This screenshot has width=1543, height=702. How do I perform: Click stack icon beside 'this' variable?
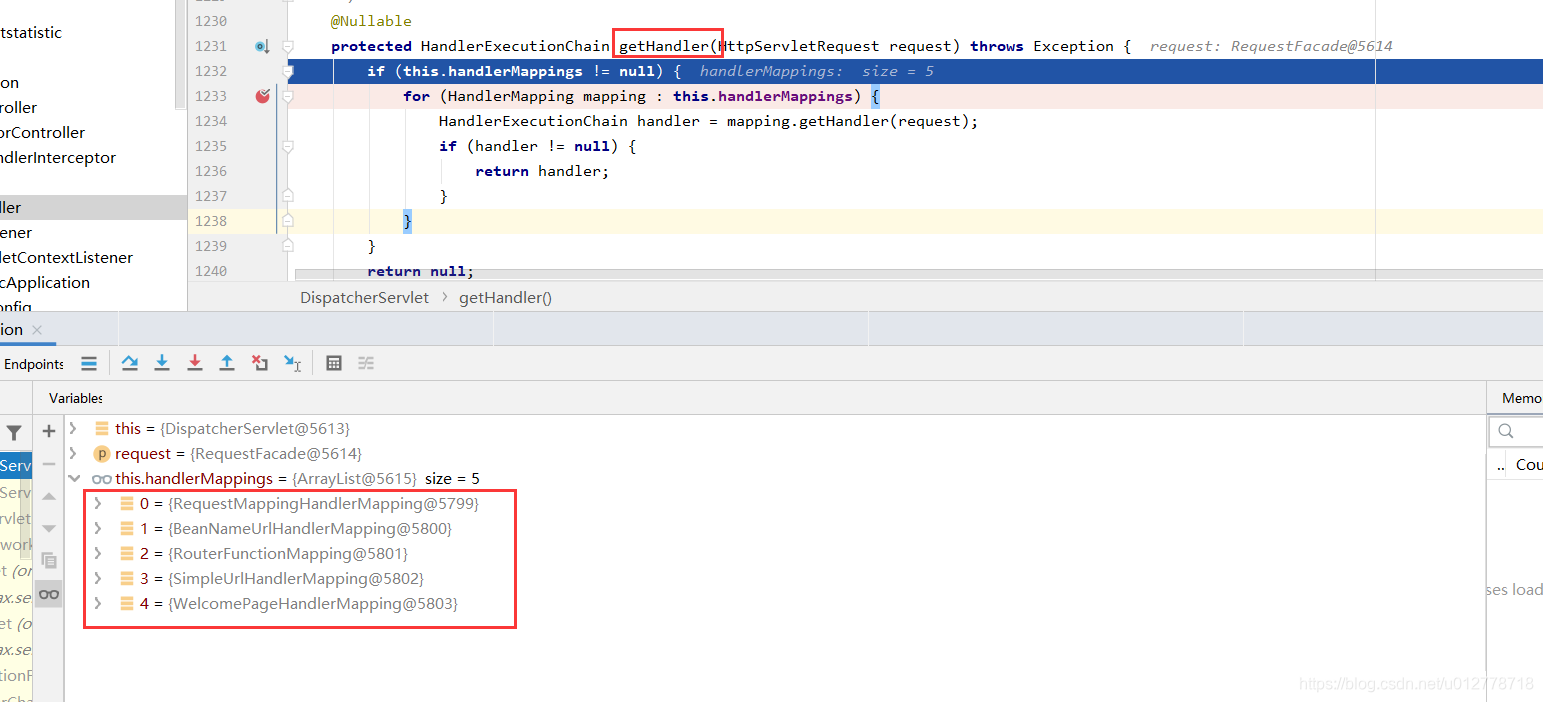(x=101, y=429)
